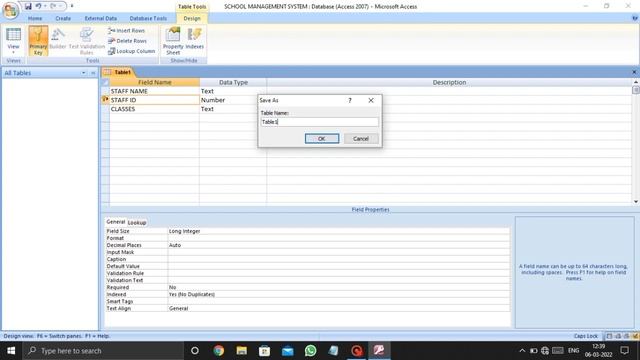Open the Office button menu

tap(11, 10)
